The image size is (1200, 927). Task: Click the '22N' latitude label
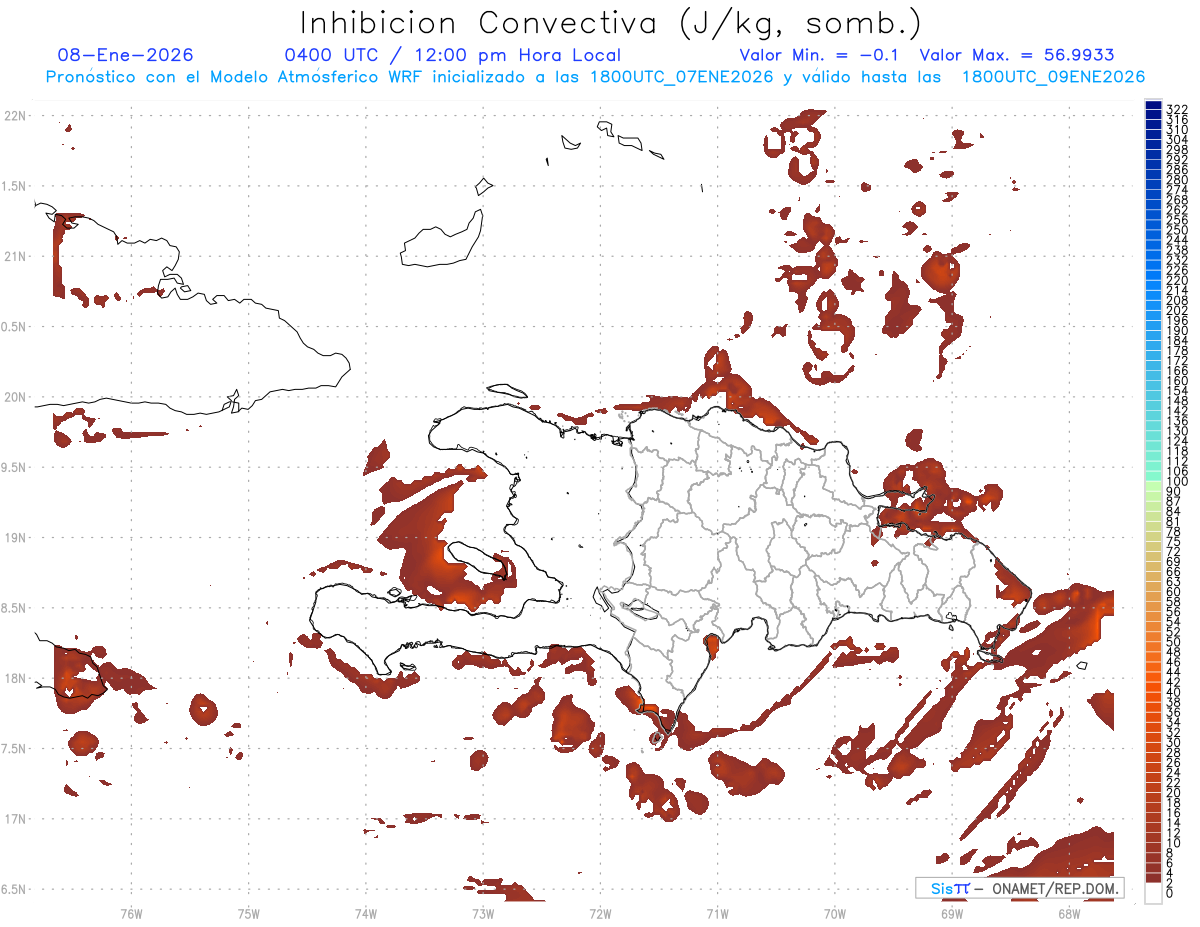point(15,115)
